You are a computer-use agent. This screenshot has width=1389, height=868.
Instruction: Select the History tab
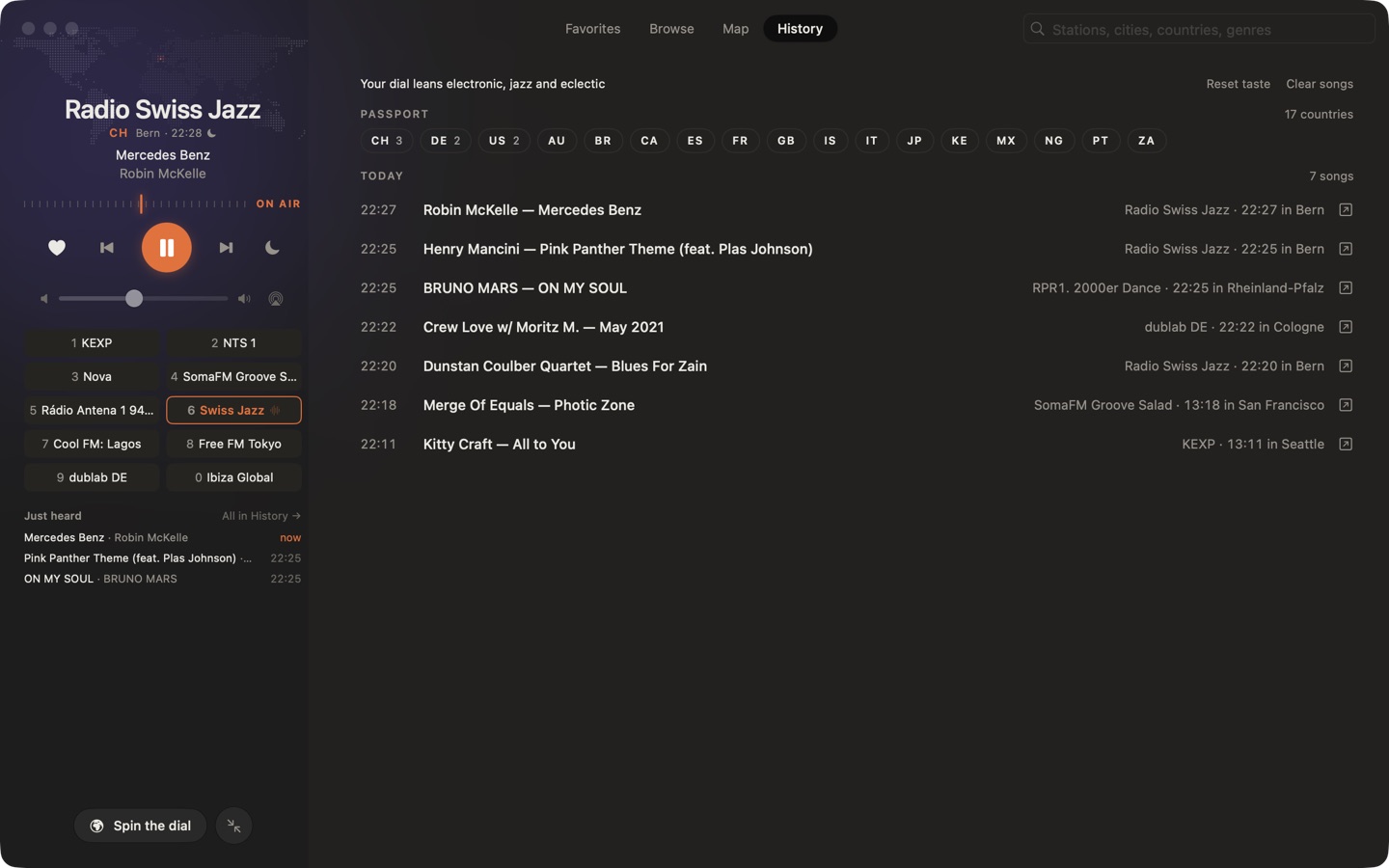click(x=801, y=29)
